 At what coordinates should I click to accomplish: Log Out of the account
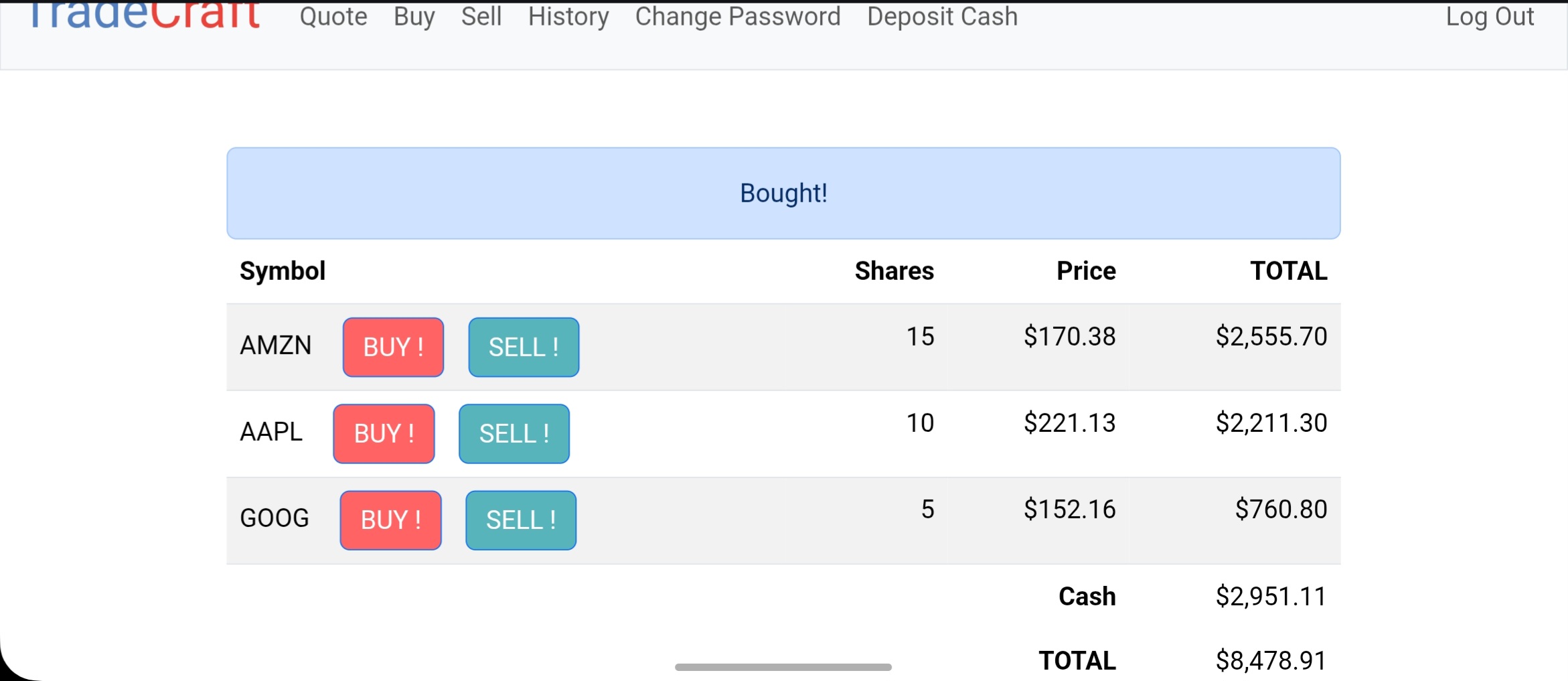click(x=1489, y=16)
